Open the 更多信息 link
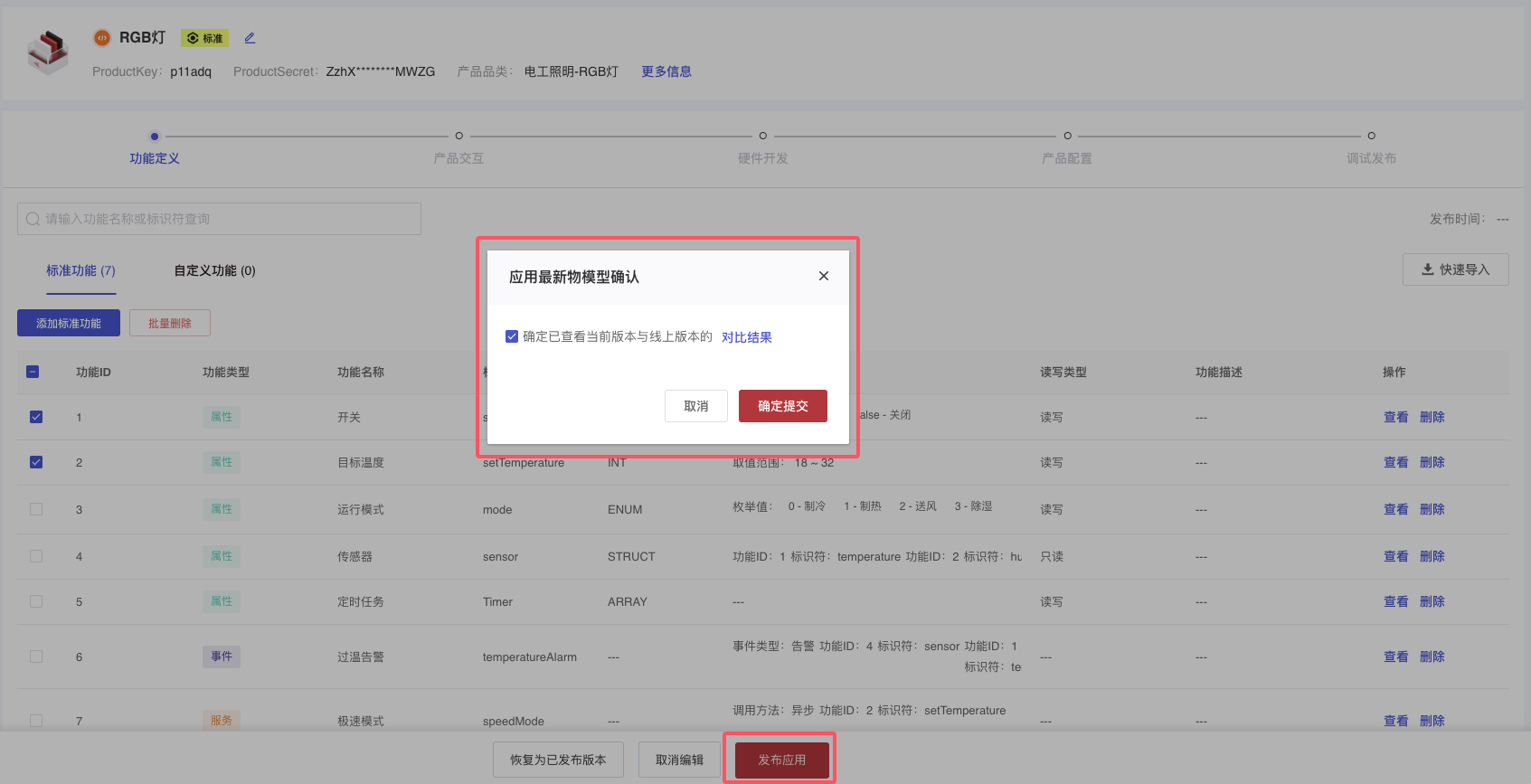Image resolution: width=1531 pixels, height=784 pixels. click(x=666, y=71)
